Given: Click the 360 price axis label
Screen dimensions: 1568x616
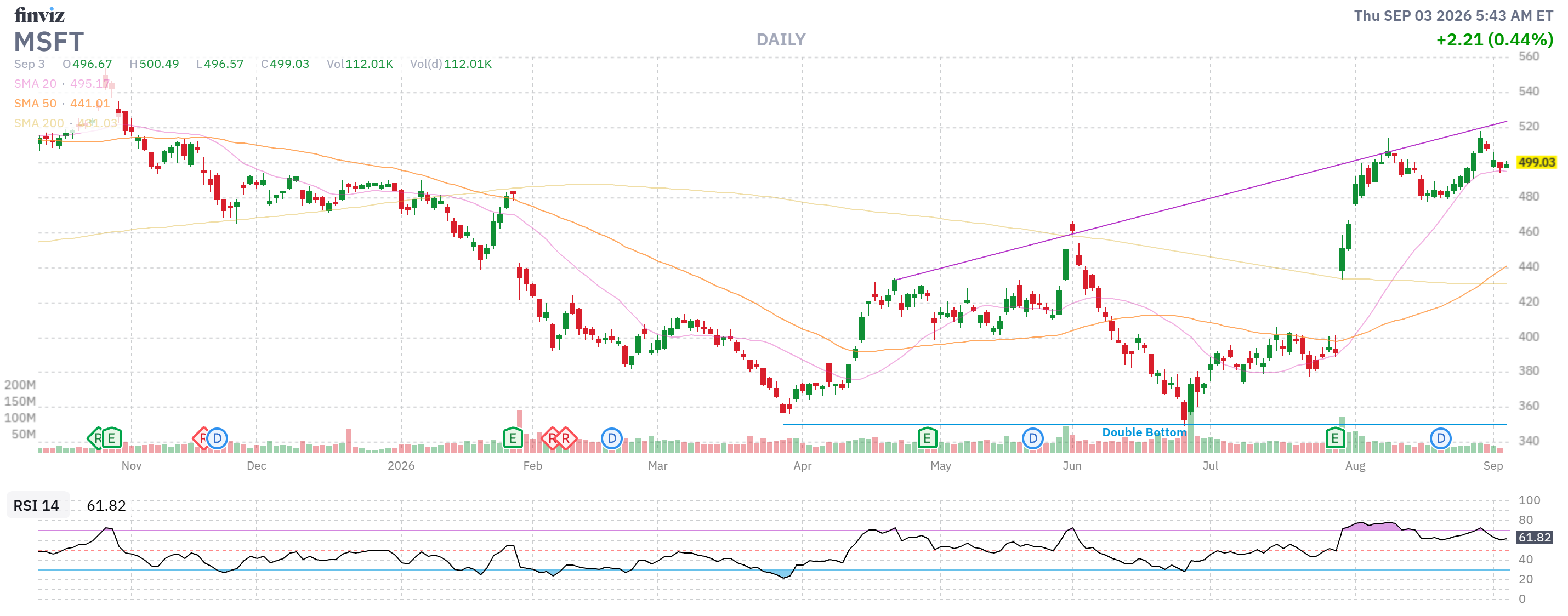Looking at the screenshot, I should click(x=1529, y=406).
